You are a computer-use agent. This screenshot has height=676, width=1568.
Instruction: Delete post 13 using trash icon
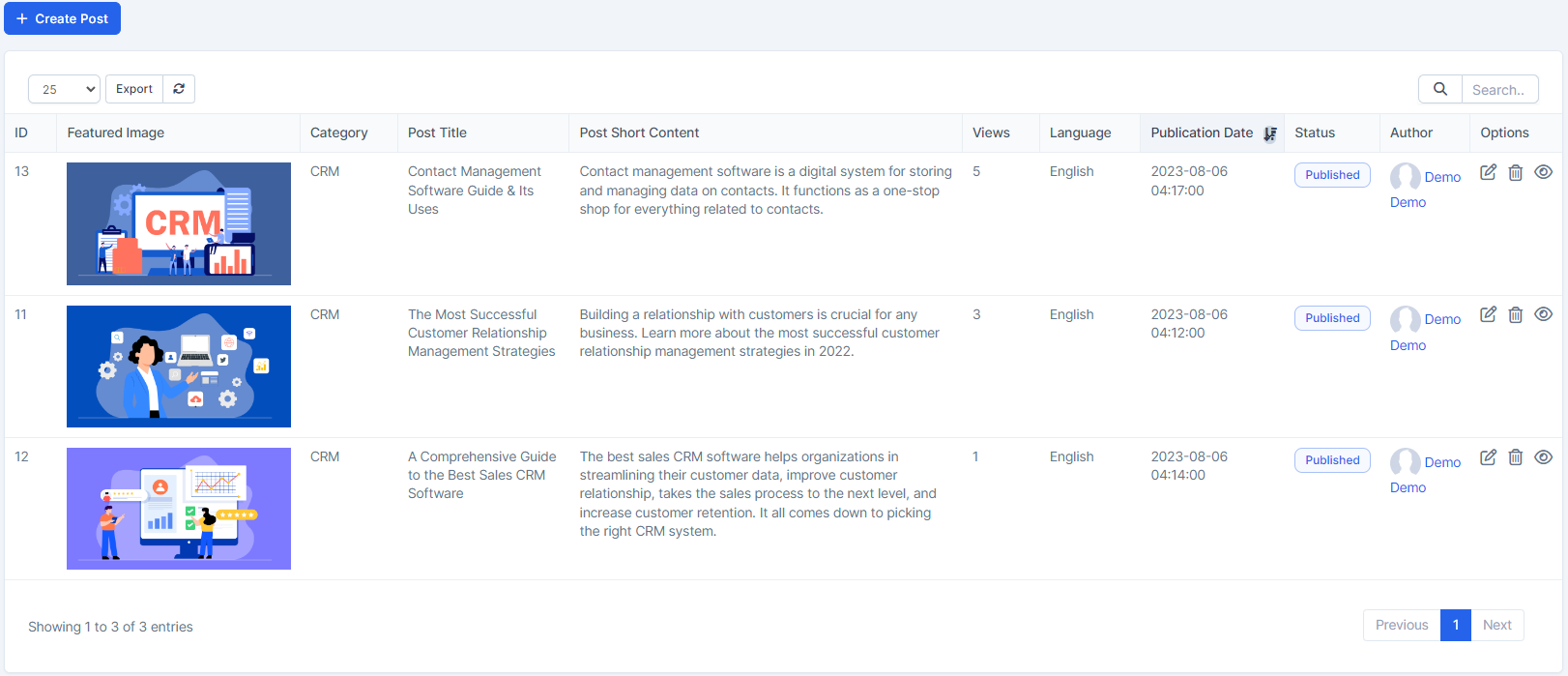pyautogui.click(x=1515, y=172)
